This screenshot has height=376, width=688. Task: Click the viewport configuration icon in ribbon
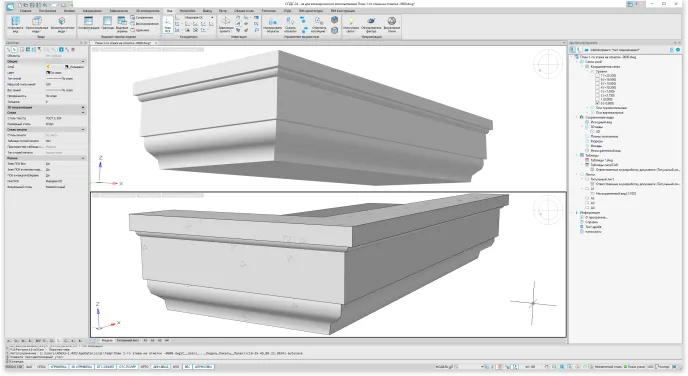coord(89,21)
